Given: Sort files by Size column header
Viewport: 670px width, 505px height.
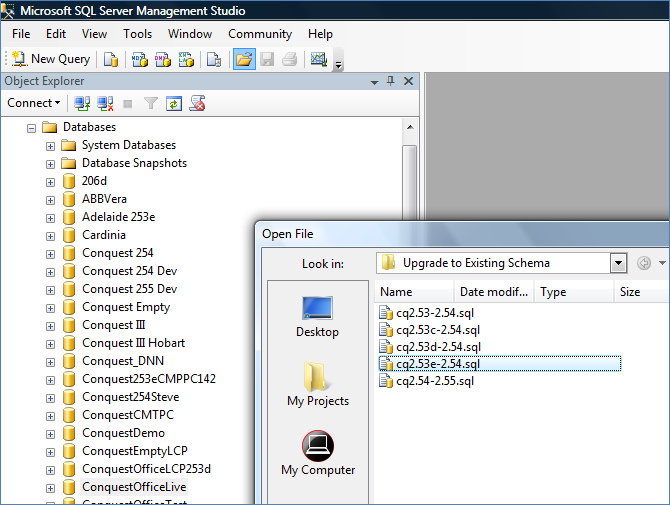Looking at the screenshot, I should 641,292.
